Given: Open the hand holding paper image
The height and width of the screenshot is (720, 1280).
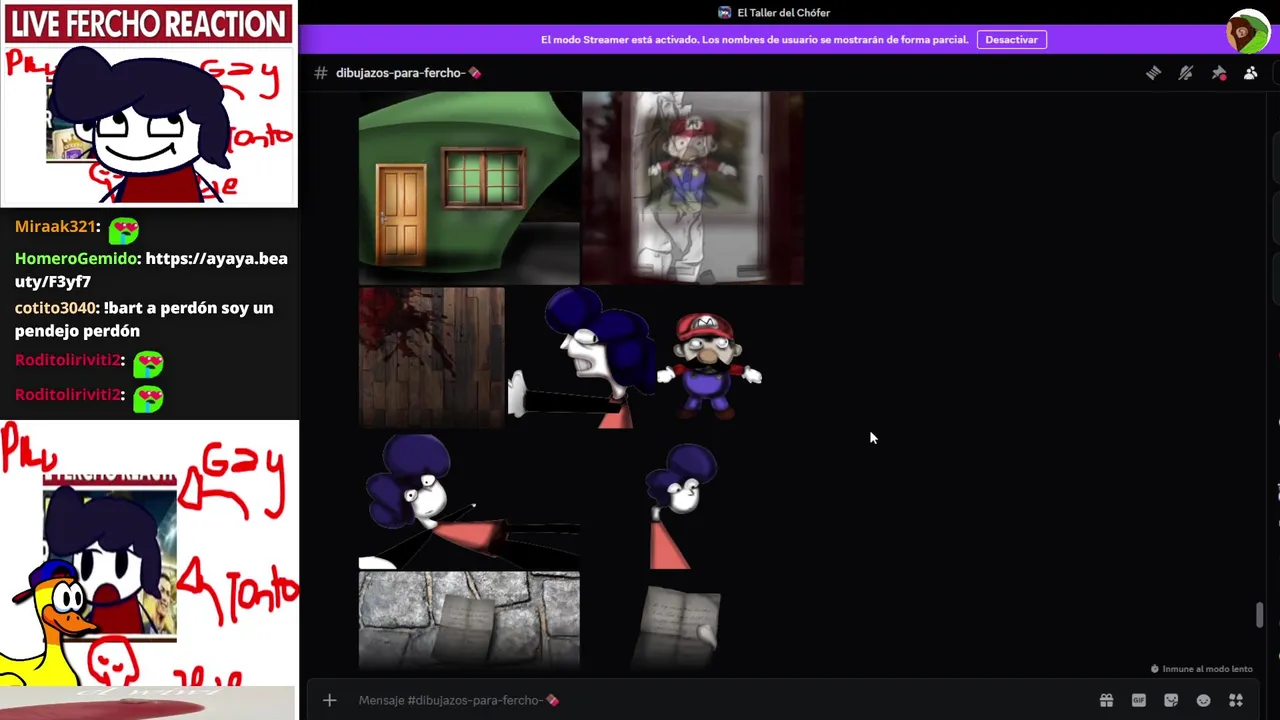Looking at the screenshot, I should point(678,626).
